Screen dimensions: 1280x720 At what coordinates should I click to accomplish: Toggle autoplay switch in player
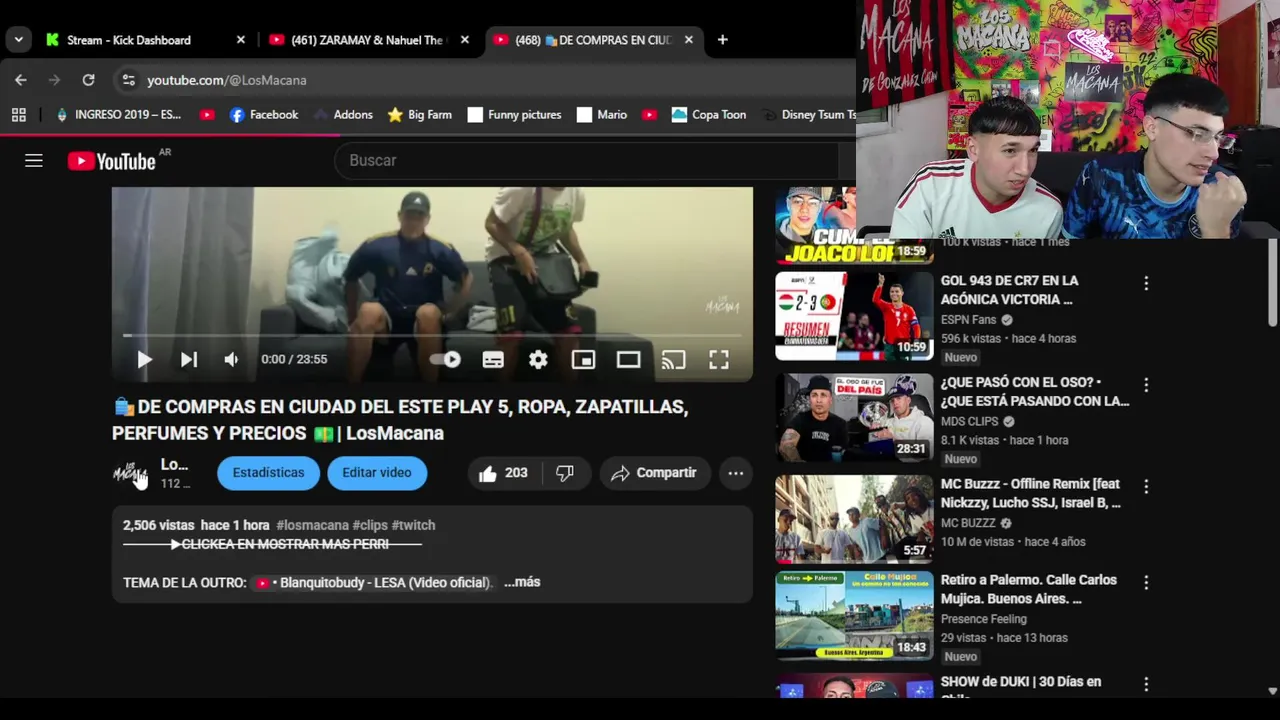click(x=445, y=360)
